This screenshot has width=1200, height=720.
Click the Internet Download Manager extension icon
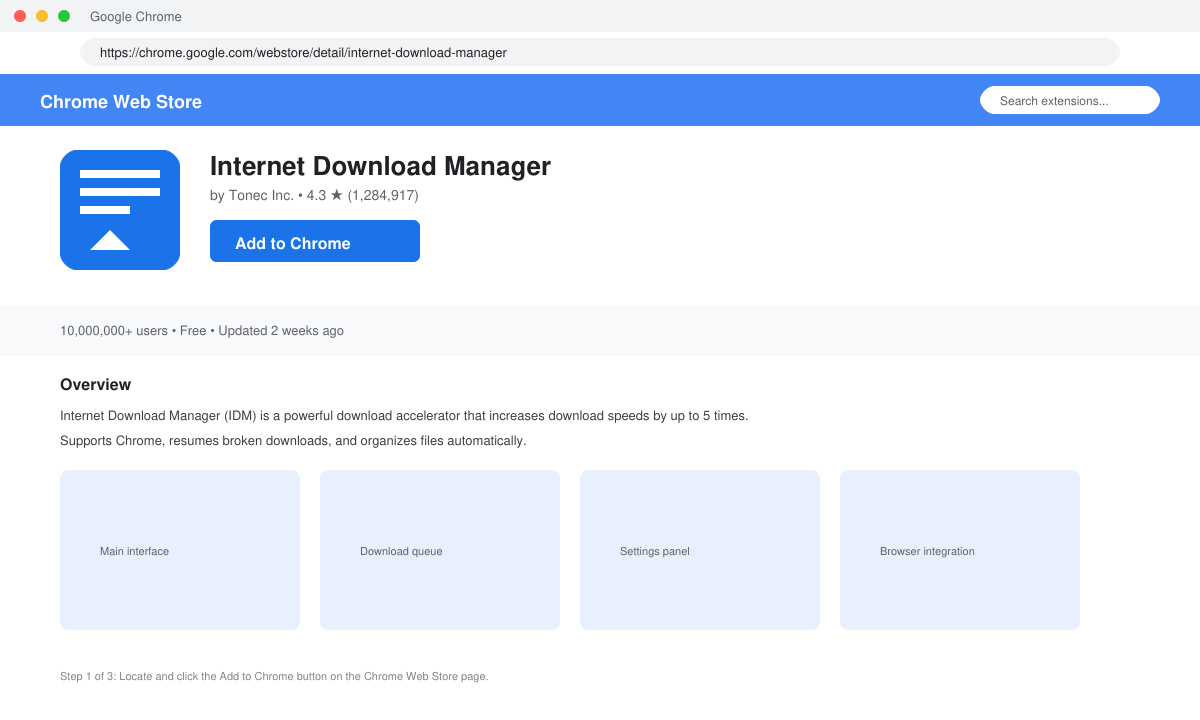pos(120,210)
